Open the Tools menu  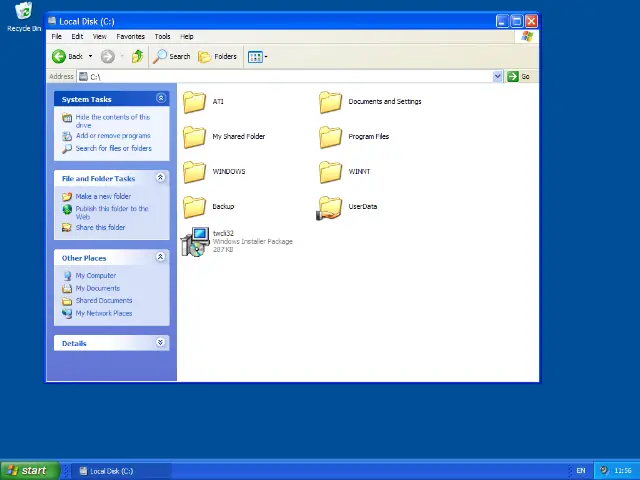(162, 36)
